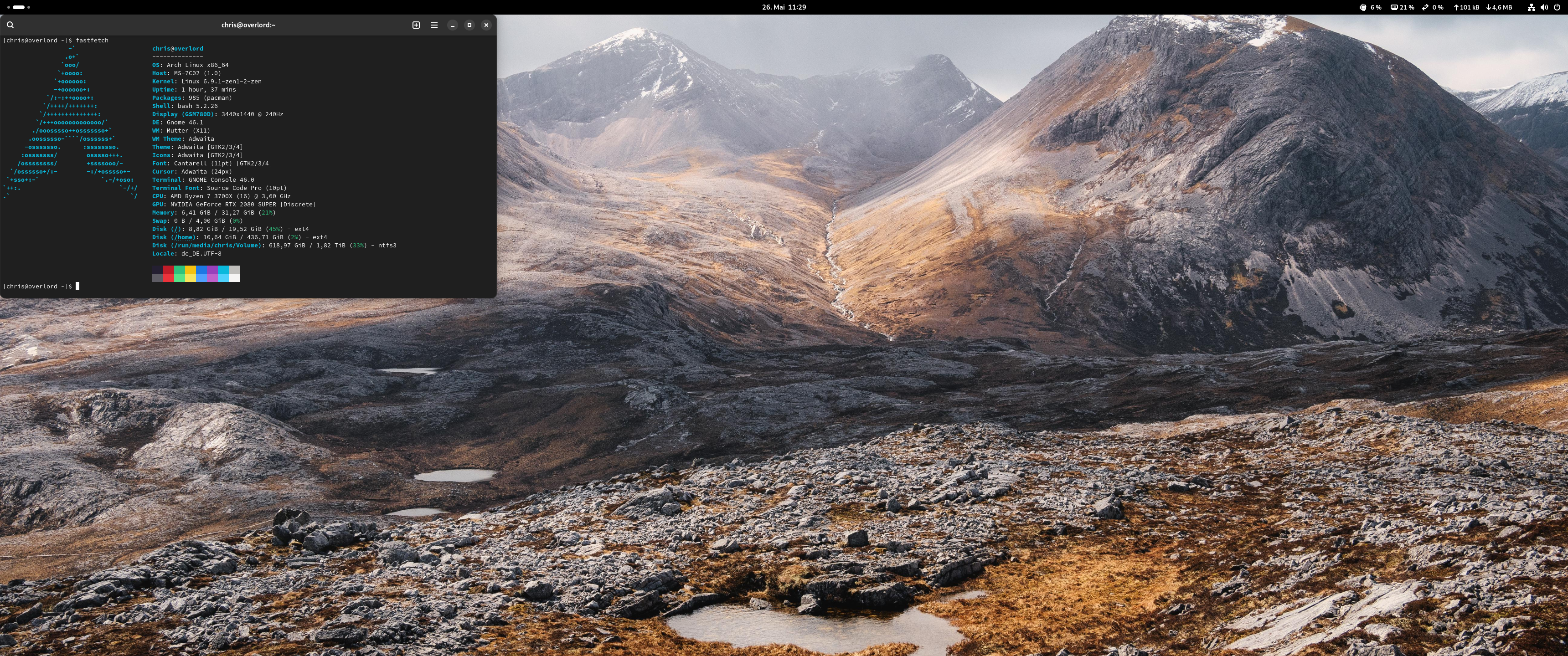Click the yellow color block in fastfetch

click(191, 273)
